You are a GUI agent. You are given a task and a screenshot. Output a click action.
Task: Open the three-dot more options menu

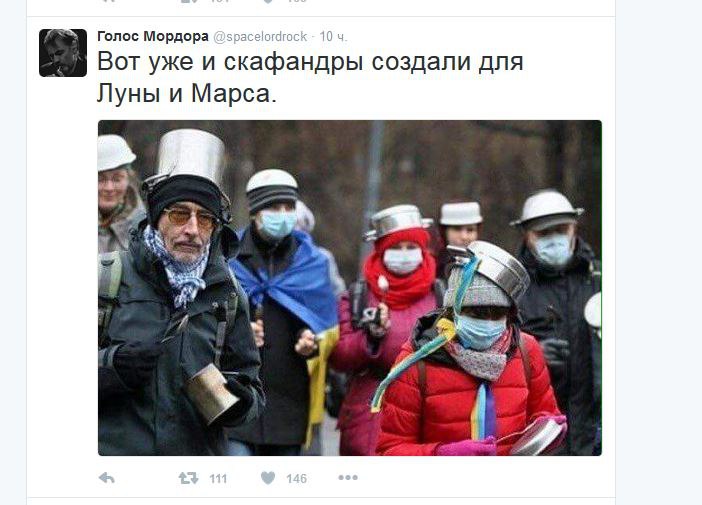tap(348, 478)
